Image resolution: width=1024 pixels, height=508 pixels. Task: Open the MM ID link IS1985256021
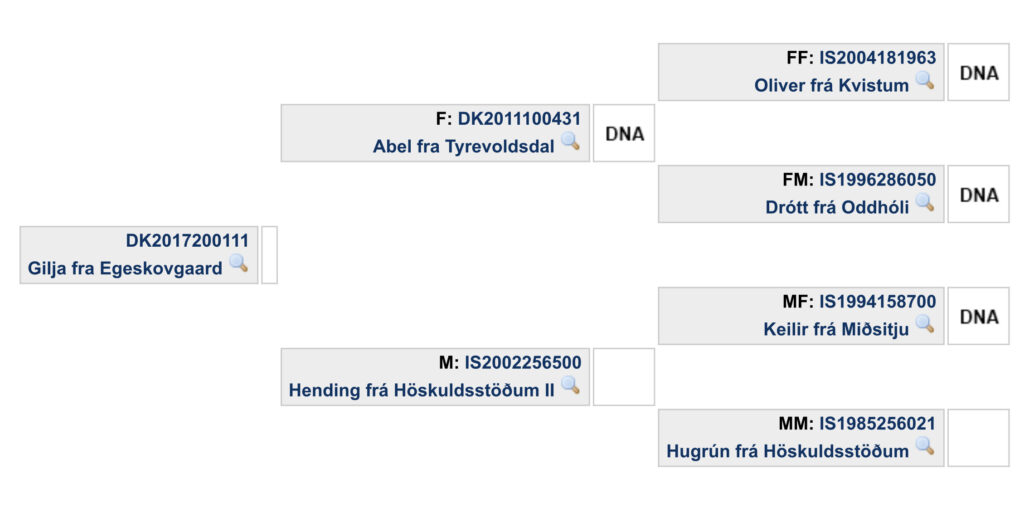[878, 424]
